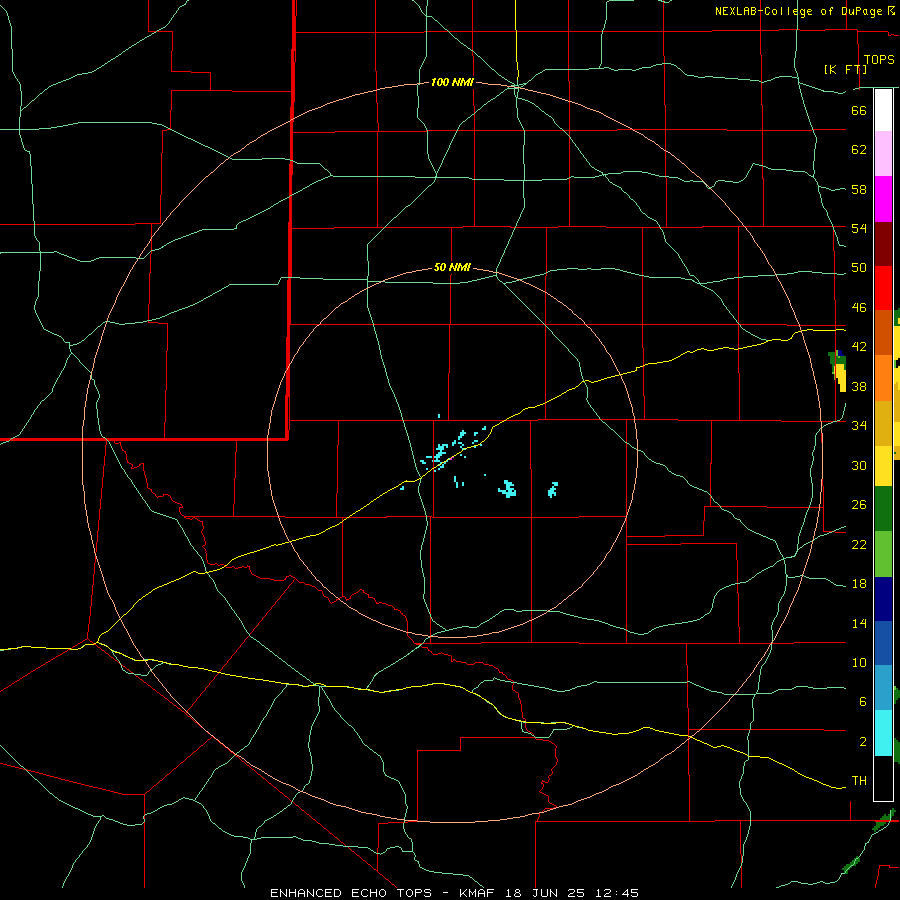
Task: Click the legend value "26"
Action: [x=859, y=505]
